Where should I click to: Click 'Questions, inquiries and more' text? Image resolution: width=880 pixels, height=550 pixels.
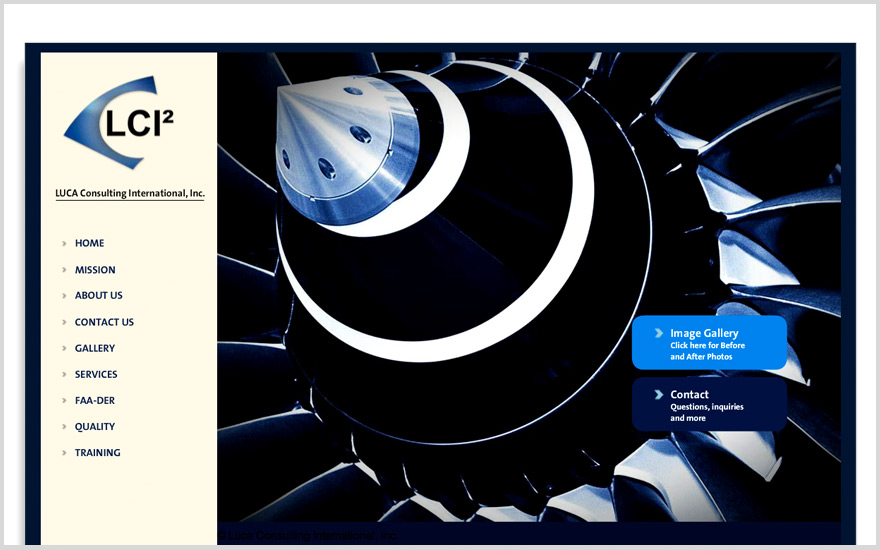(707, 412)
